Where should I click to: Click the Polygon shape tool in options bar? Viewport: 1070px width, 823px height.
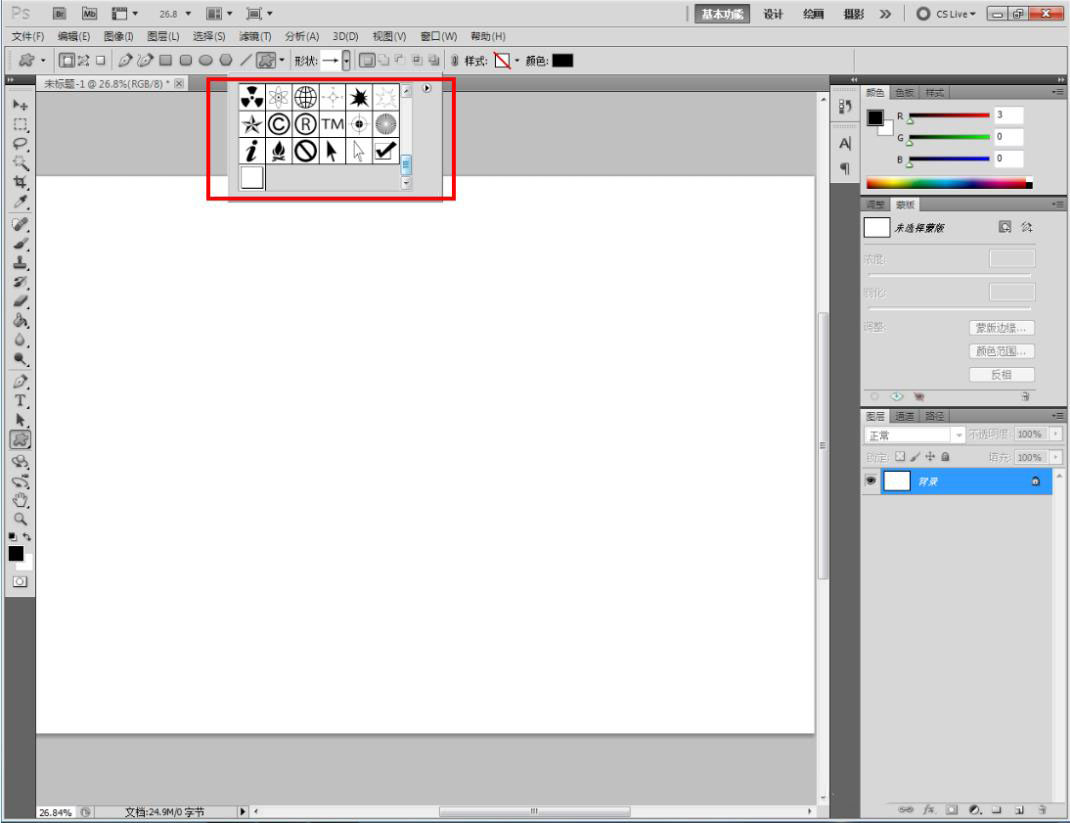point(226,60)
